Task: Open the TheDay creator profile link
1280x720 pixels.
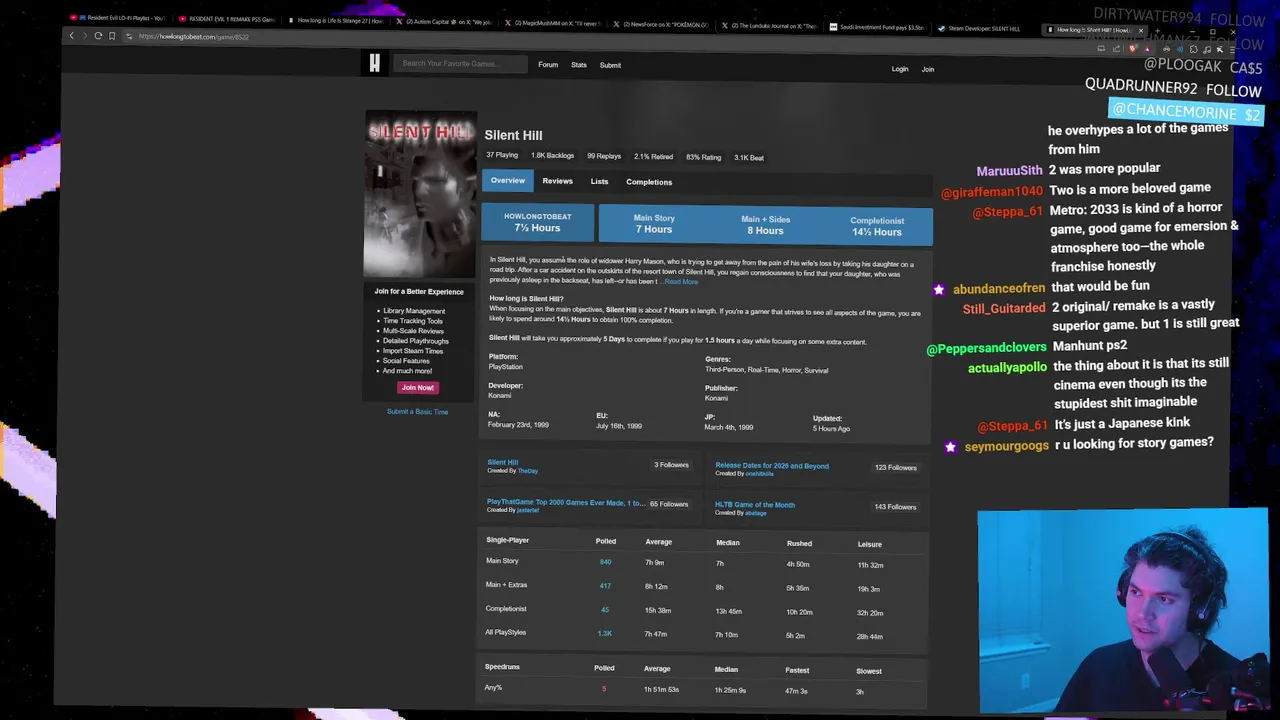Action: pyautogui.click(x=528, y=471)
